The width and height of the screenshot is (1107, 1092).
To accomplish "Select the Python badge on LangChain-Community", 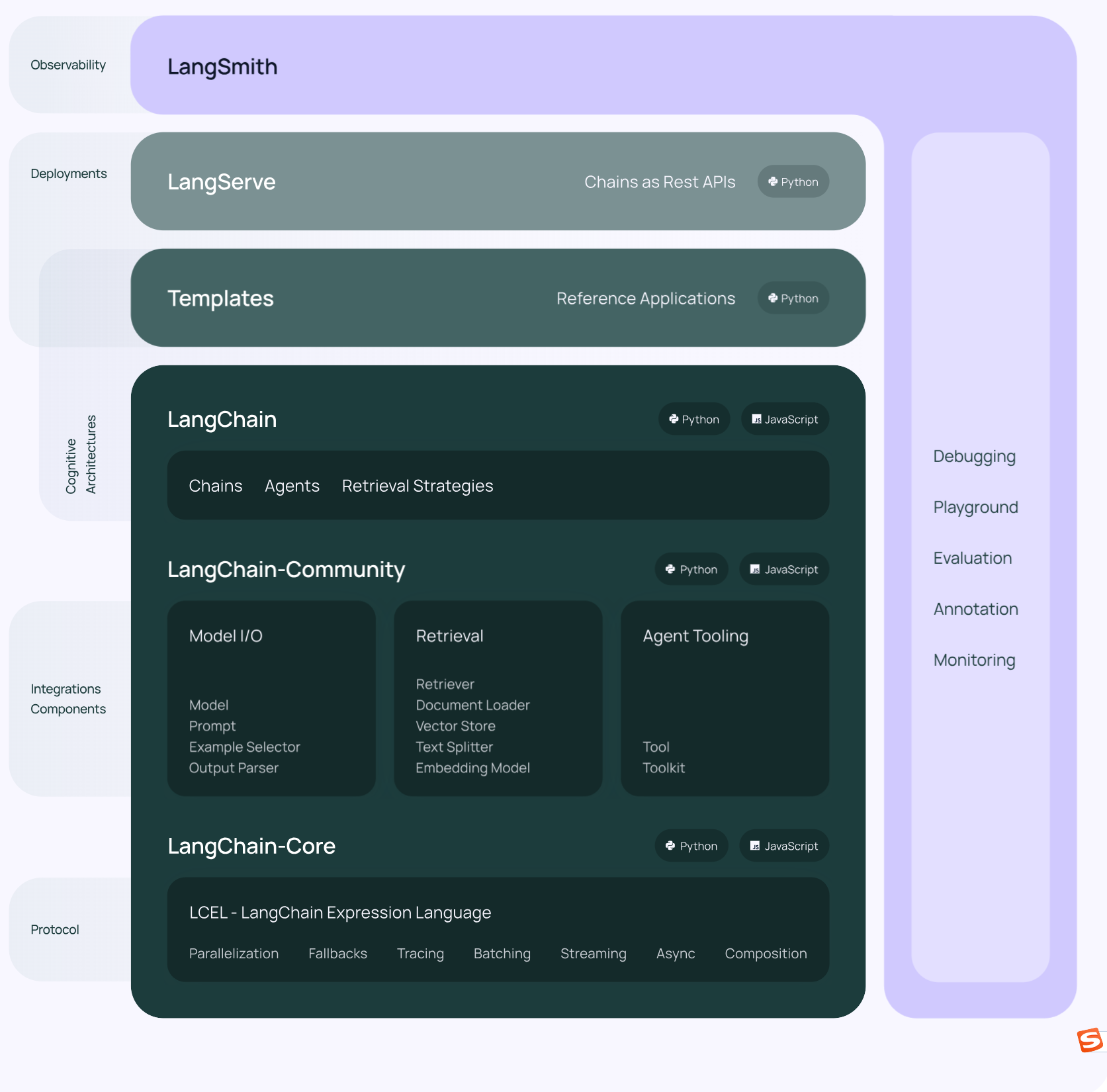I will (x=691, y=569).
